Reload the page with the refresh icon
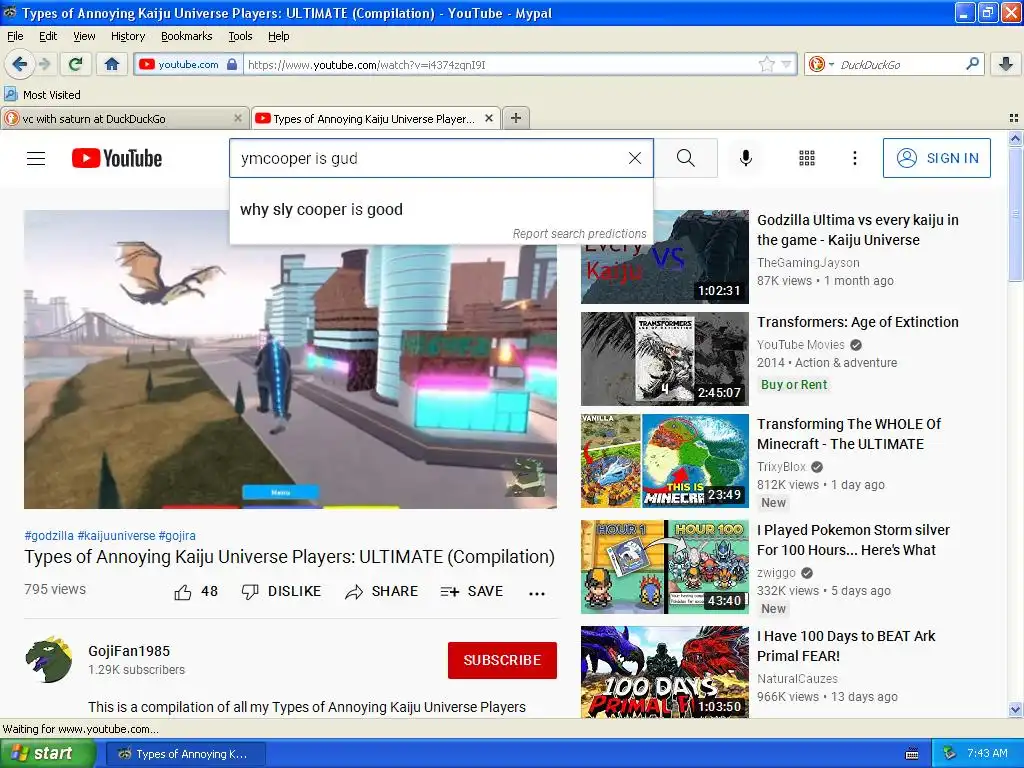The width and height of the screenshot is (1024, 768). click(x=75, y=64)
